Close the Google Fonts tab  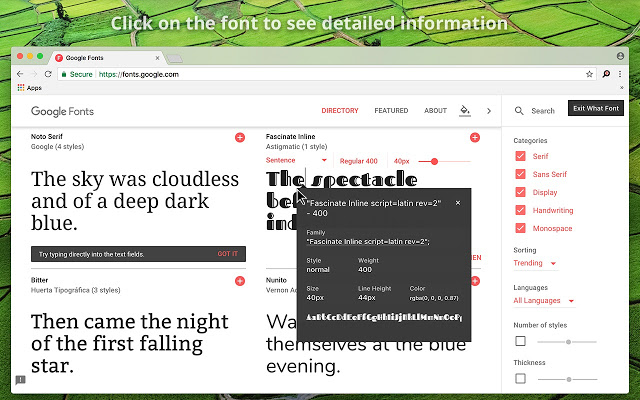click(x=157, y=58)
